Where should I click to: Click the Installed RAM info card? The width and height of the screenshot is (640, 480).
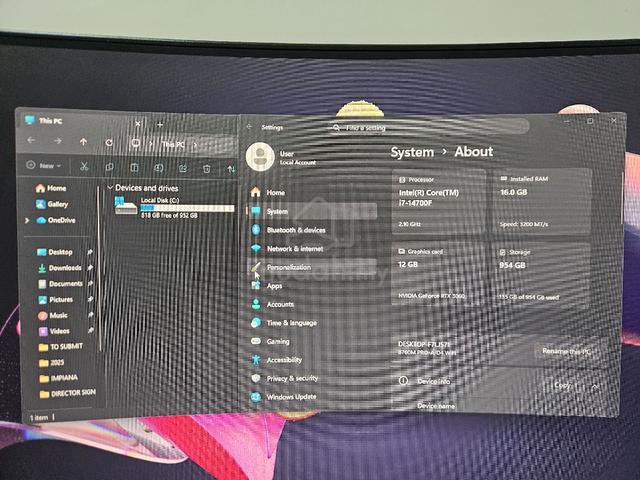[542, 202]
